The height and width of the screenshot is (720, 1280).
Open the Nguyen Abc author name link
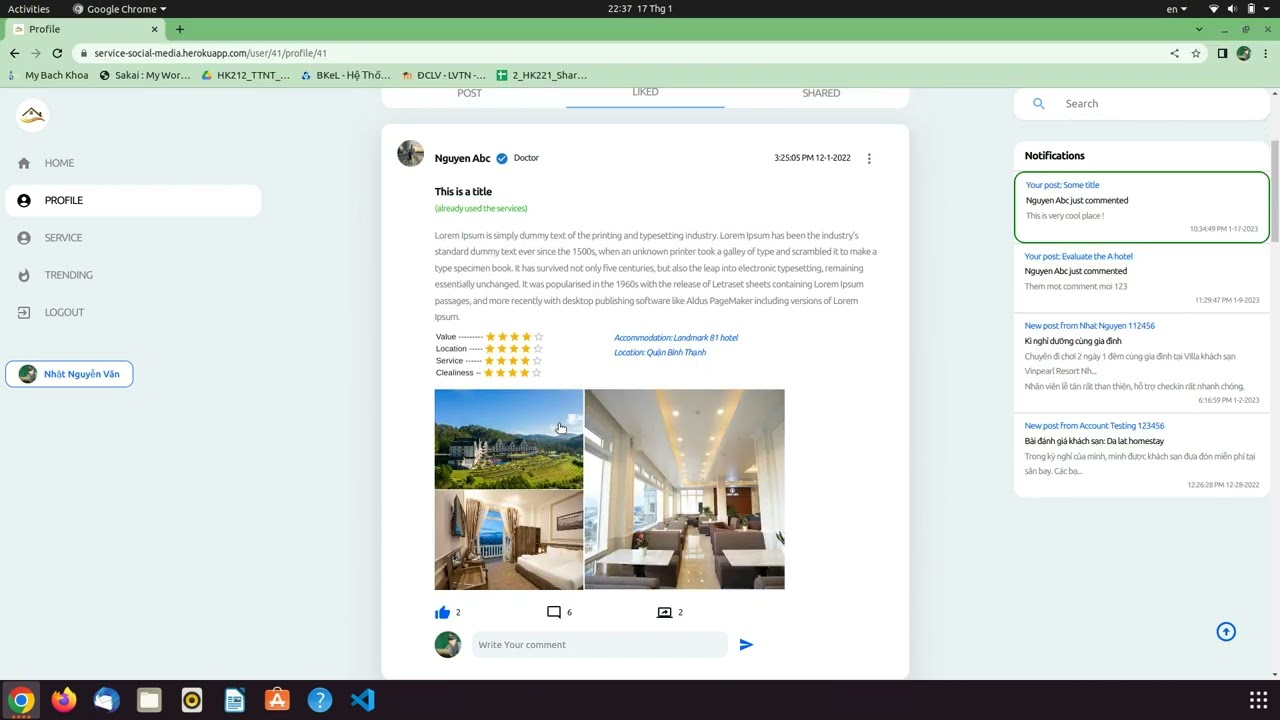pos(462,158)
